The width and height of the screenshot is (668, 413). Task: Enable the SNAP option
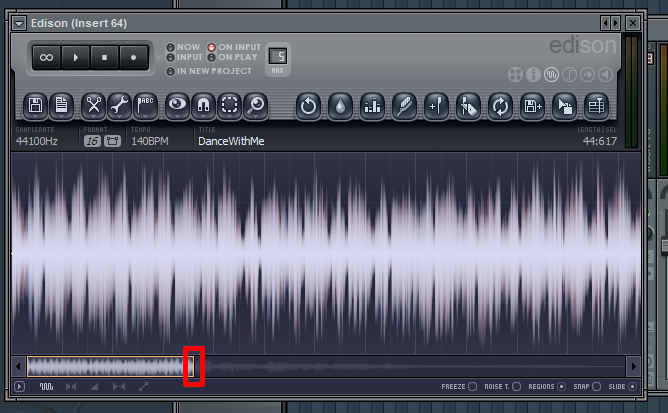pos(596,387)
